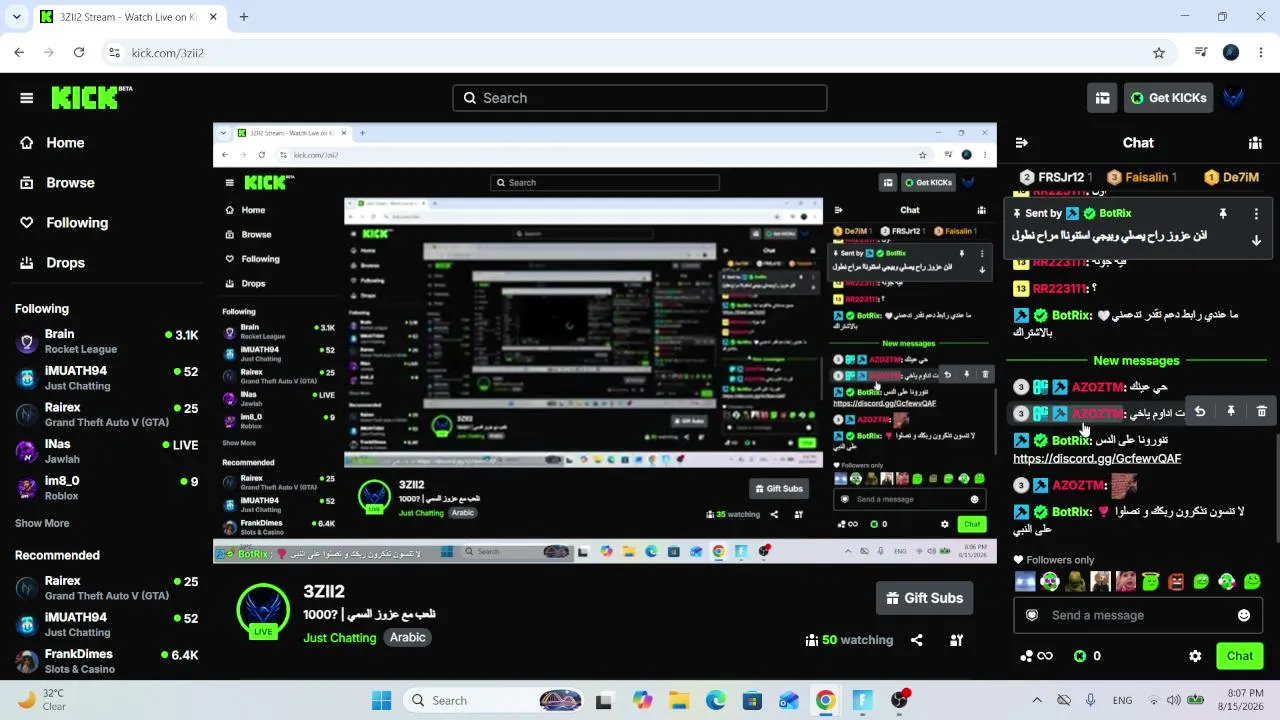The image size is (1280, 720).
Task: Open FrankDimes Slots & Casino channel
Action: [107, 661]
